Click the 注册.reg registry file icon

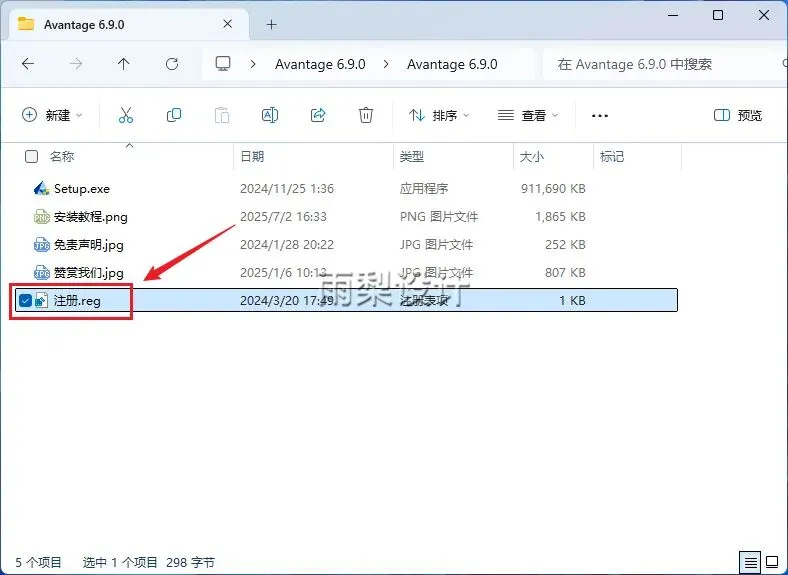point(41,301)
